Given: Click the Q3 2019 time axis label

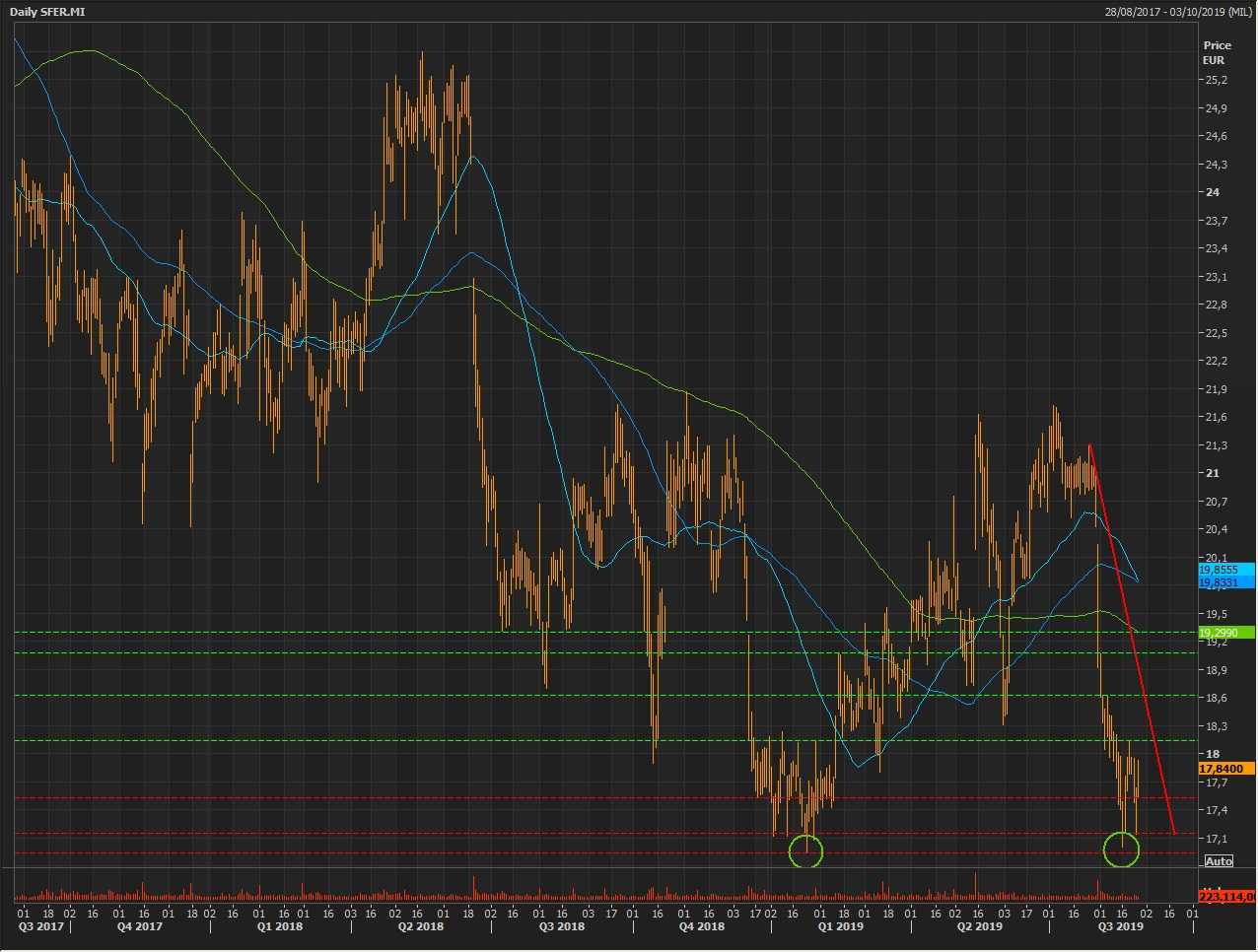Looking at the screenshot, I should click(1120, 926).
